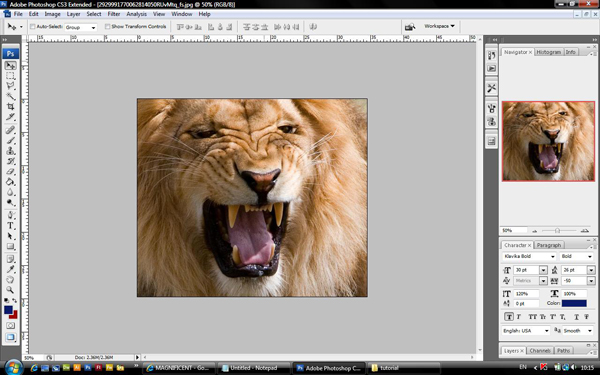Select the Rectangle shape tool
This screenshot has width=600, height=375.
point(10,246)
